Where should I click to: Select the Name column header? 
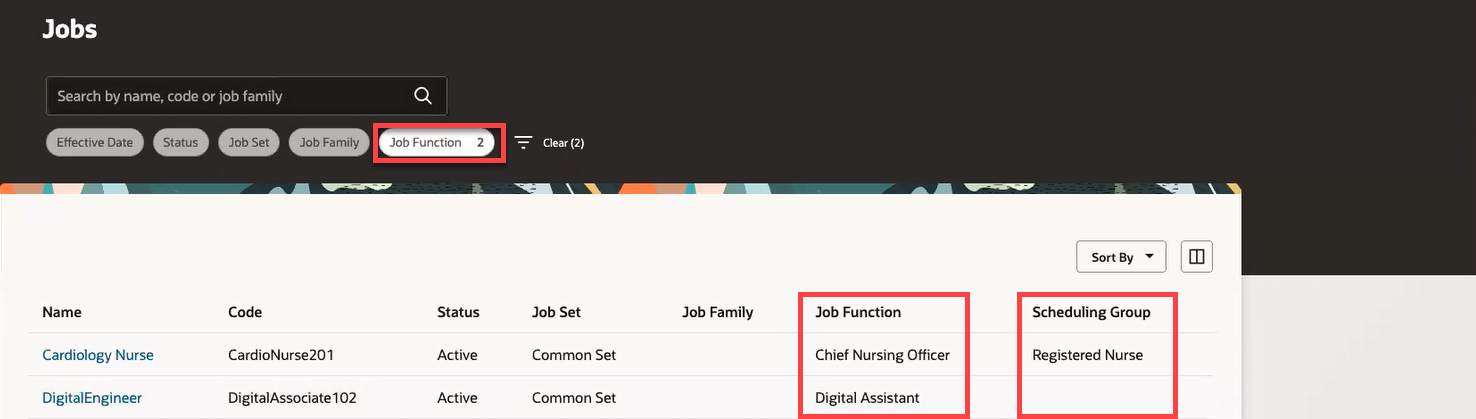pos(62,312)
